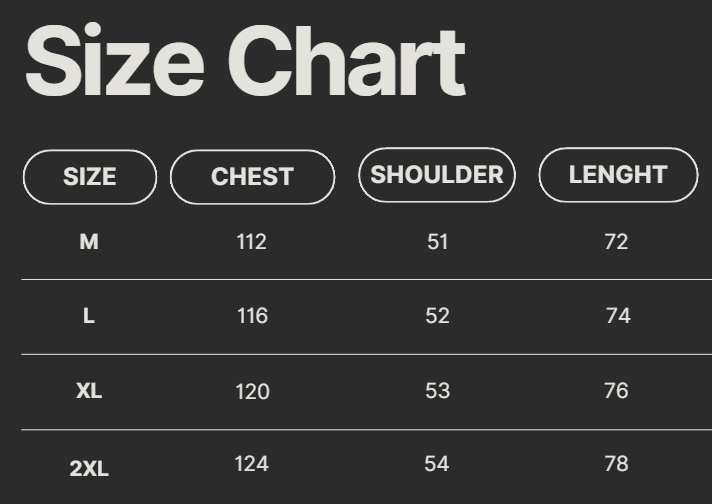Select the 2XL size row label
The width and height of the screenshot is (712, 504).
pyautogui.click(x=89, y=467)
